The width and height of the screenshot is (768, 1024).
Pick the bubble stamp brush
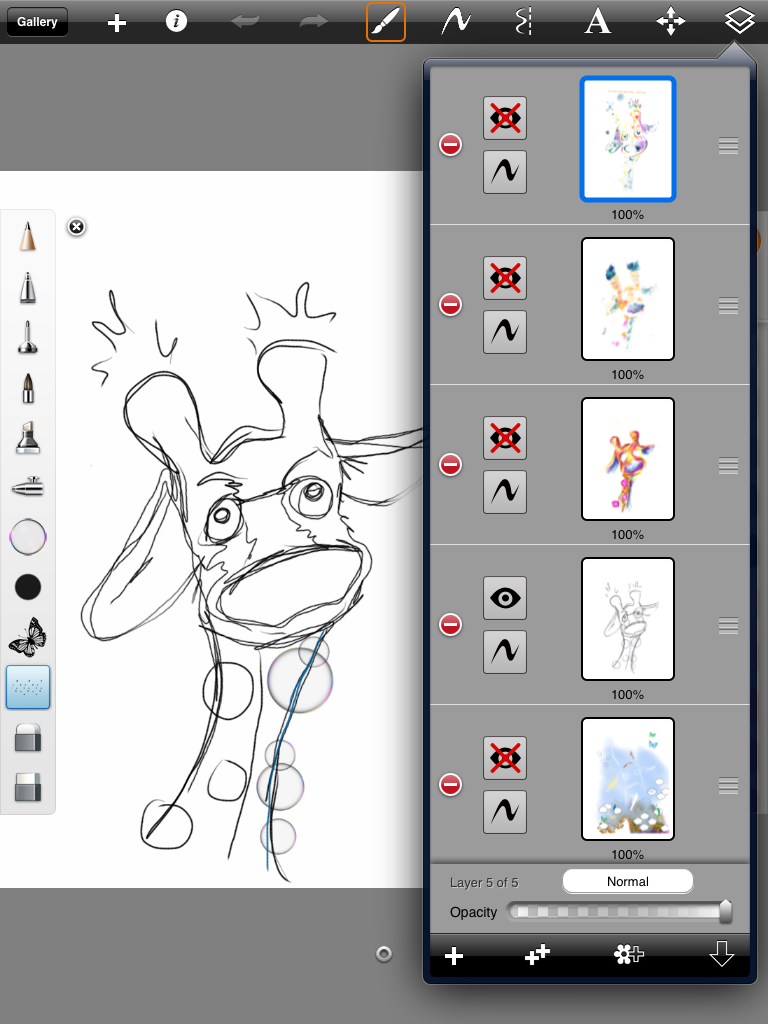pos(27,537)
